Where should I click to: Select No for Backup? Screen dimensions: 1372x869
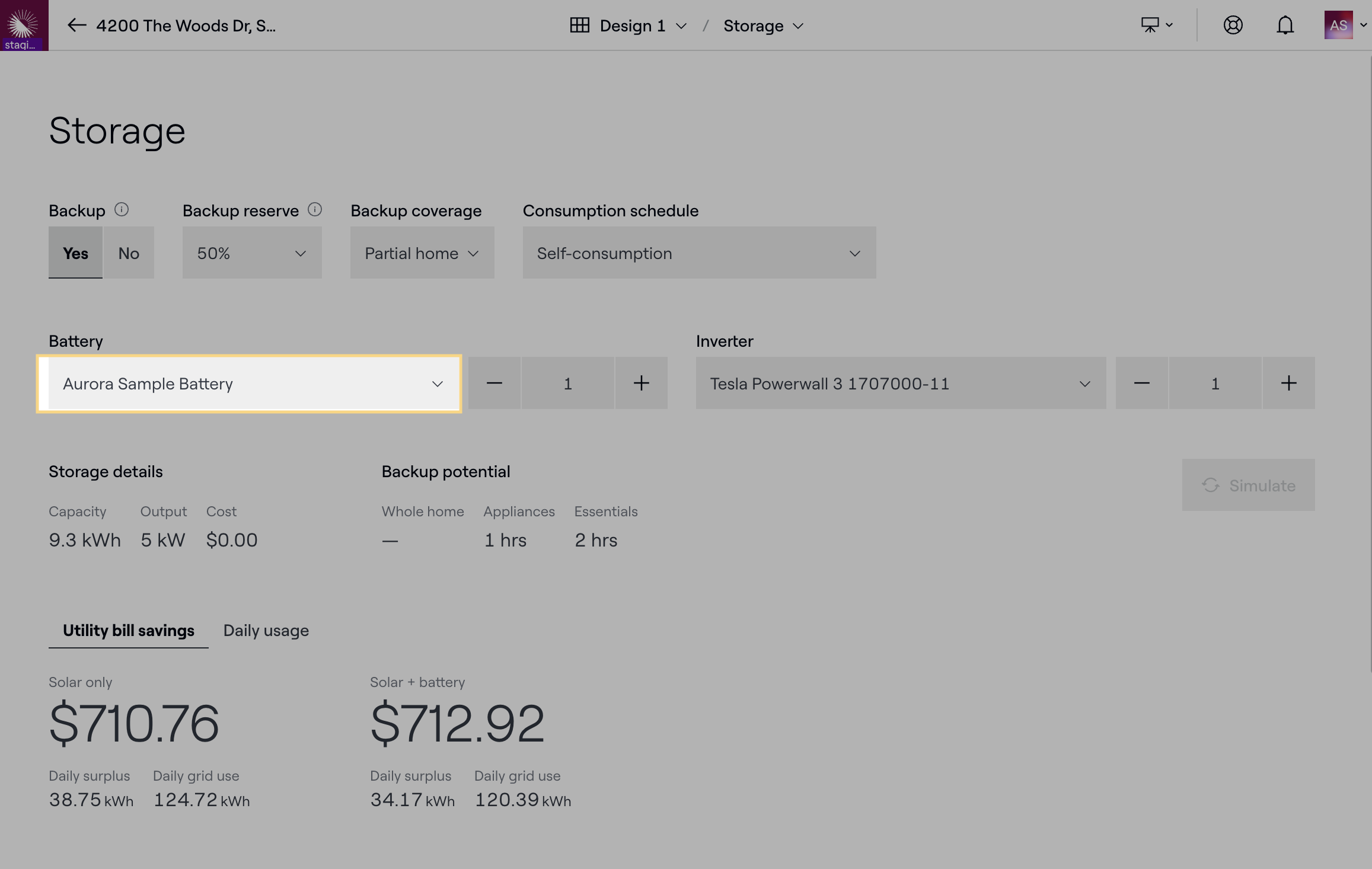tap(129, 253)
